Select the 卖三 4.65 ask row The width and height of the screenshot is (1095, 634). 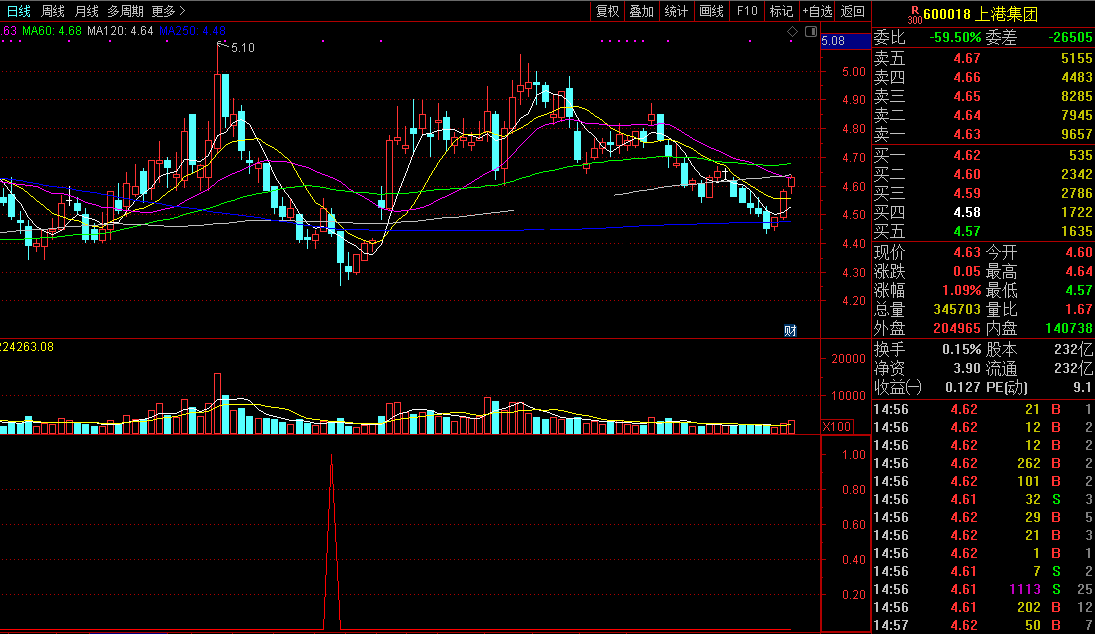983,96
